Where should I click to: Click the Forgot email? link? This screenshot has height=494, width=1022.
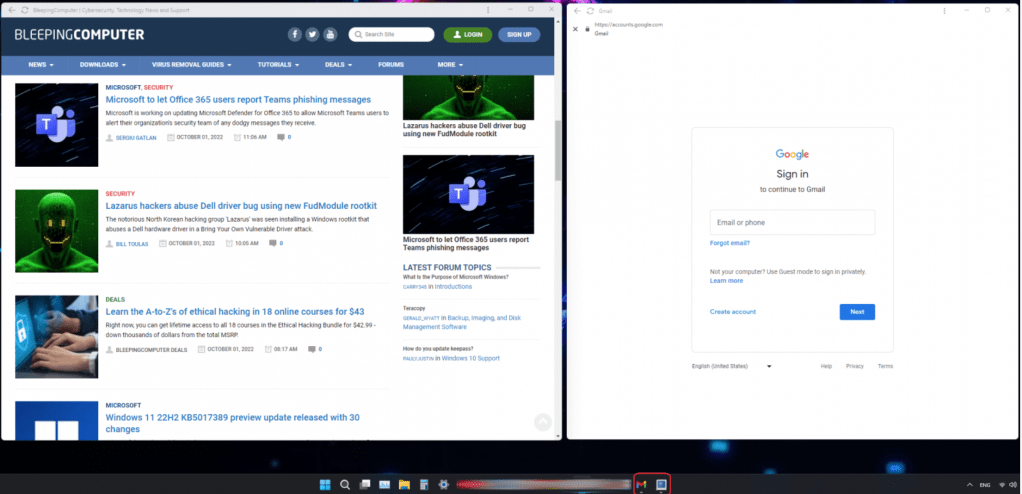pos(729,243)
